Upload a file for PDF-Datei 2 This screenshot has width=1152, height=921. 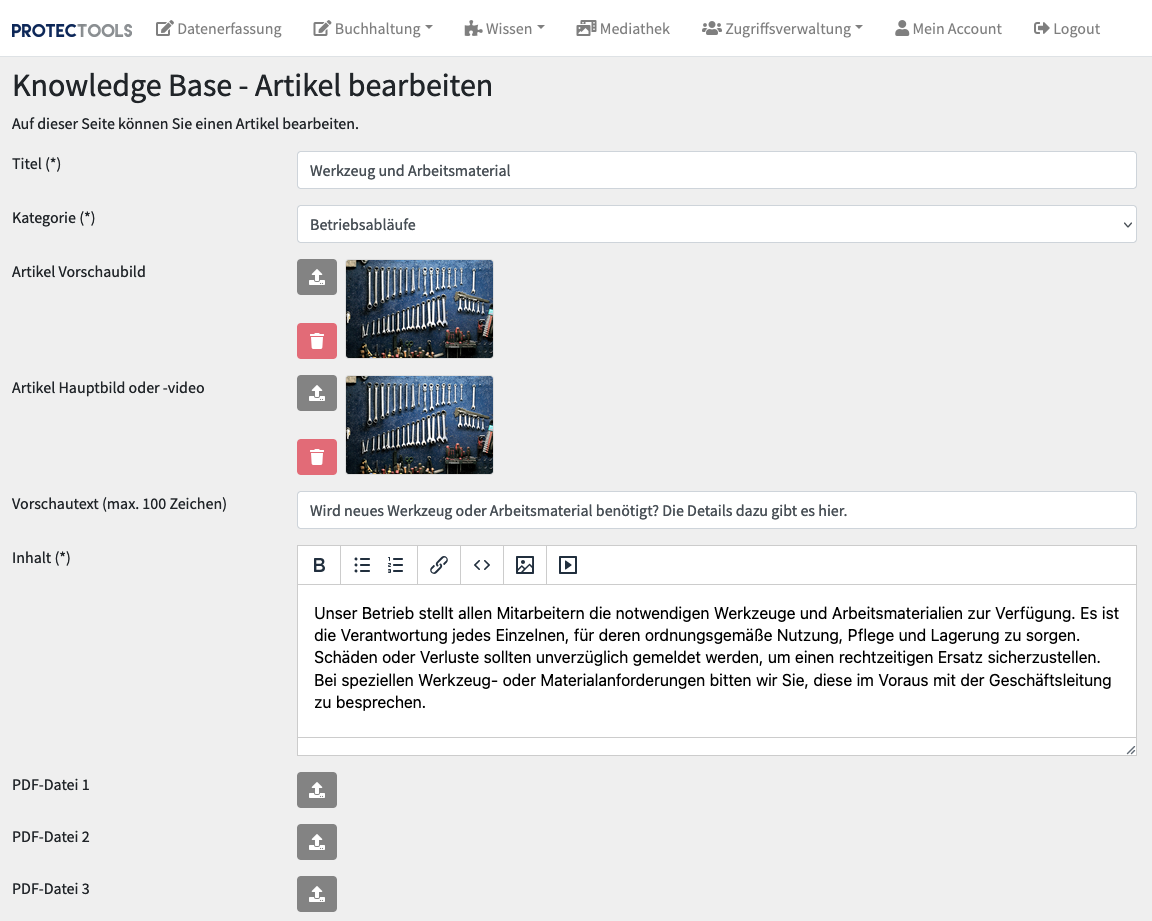tap(317, 842)
